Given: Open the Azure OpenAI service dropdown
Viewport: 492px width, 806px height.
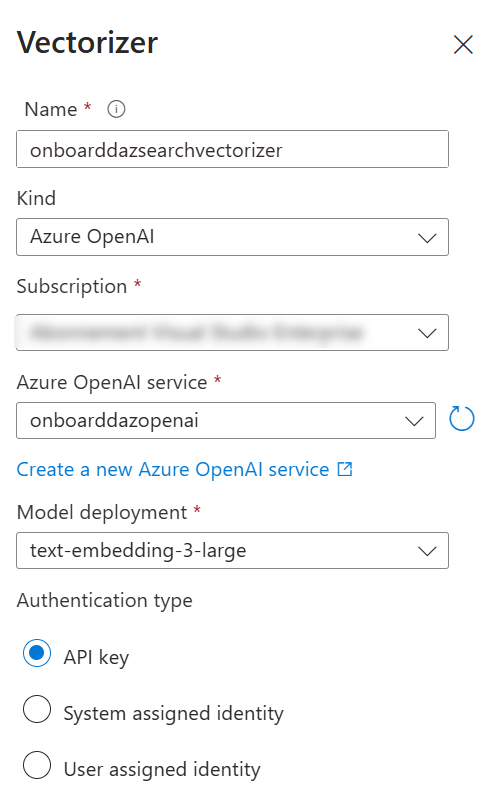Looking at the screenshot, I should coord(226,420).
